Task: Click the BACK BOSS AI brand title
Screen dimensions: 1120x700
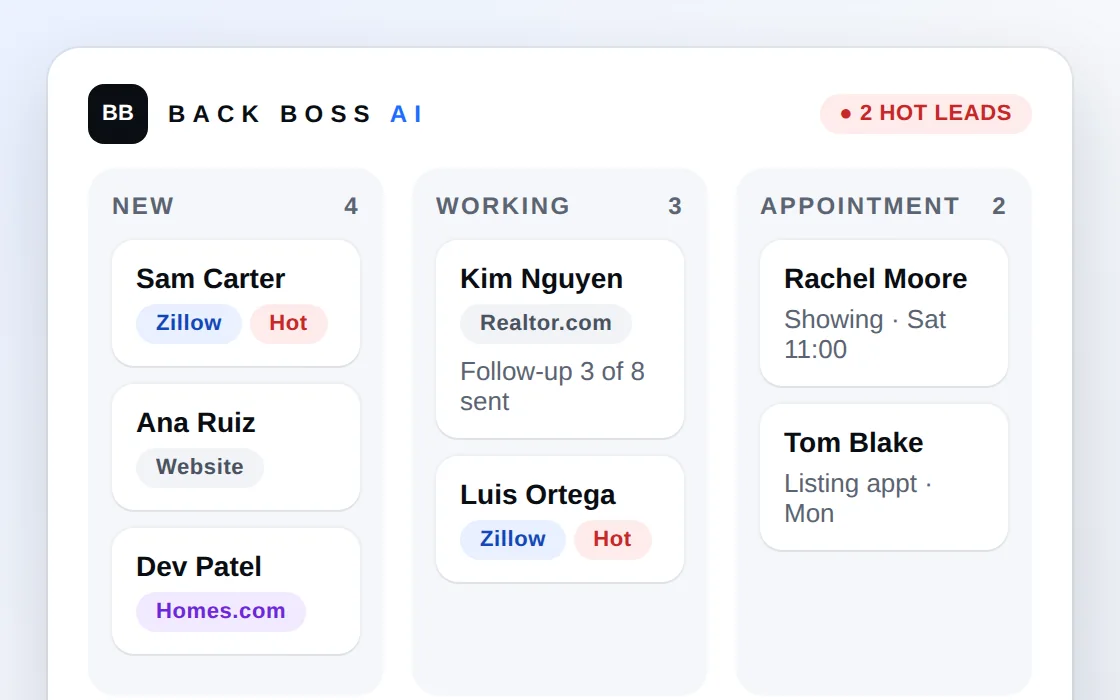Action: [x=296, y=114]
